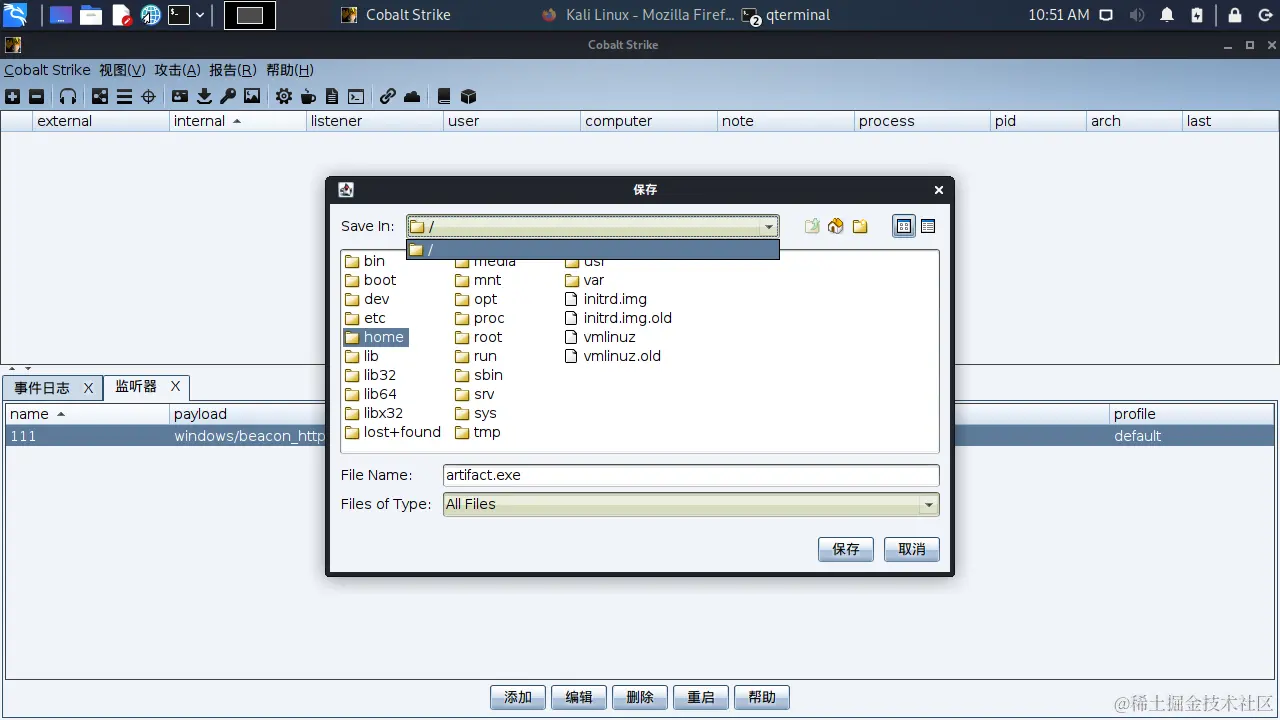Viewport: 1280px width, 720px height.
Task: Select the '/' entry in the Save In list
Action: tap(592, 250)
